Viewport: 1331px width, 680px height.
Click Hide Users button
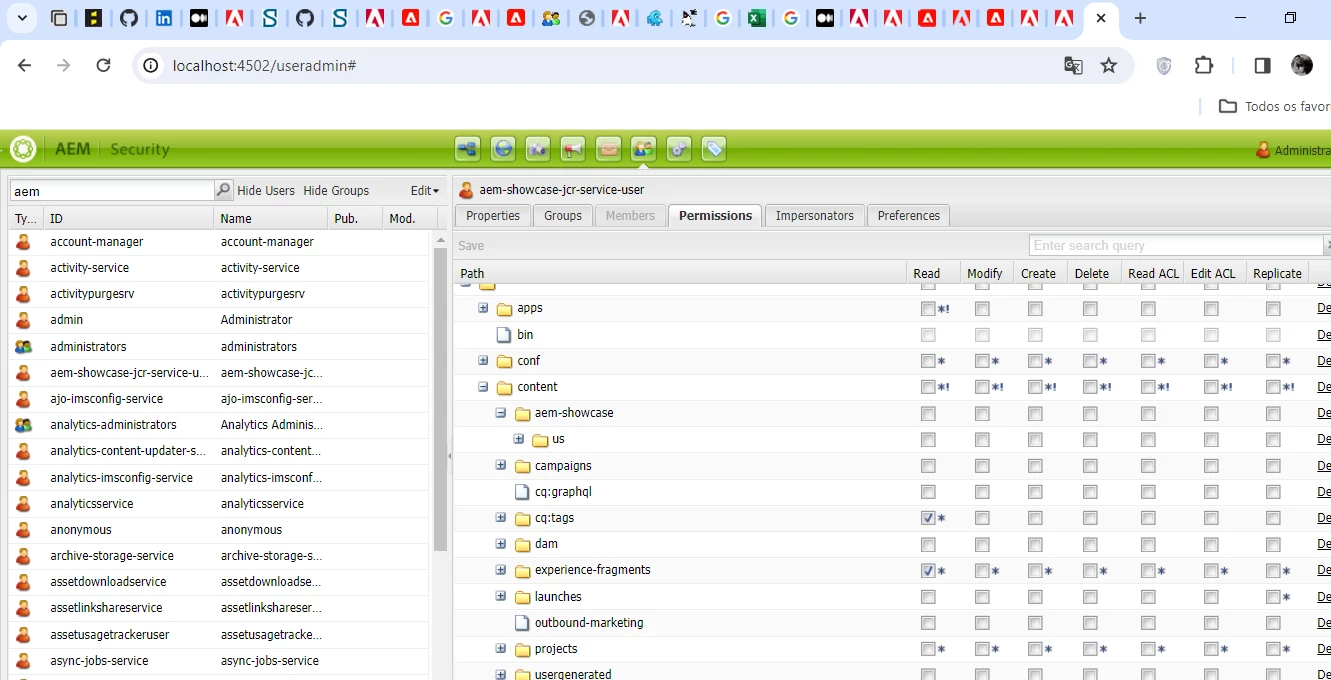click(x=266, y=190)
